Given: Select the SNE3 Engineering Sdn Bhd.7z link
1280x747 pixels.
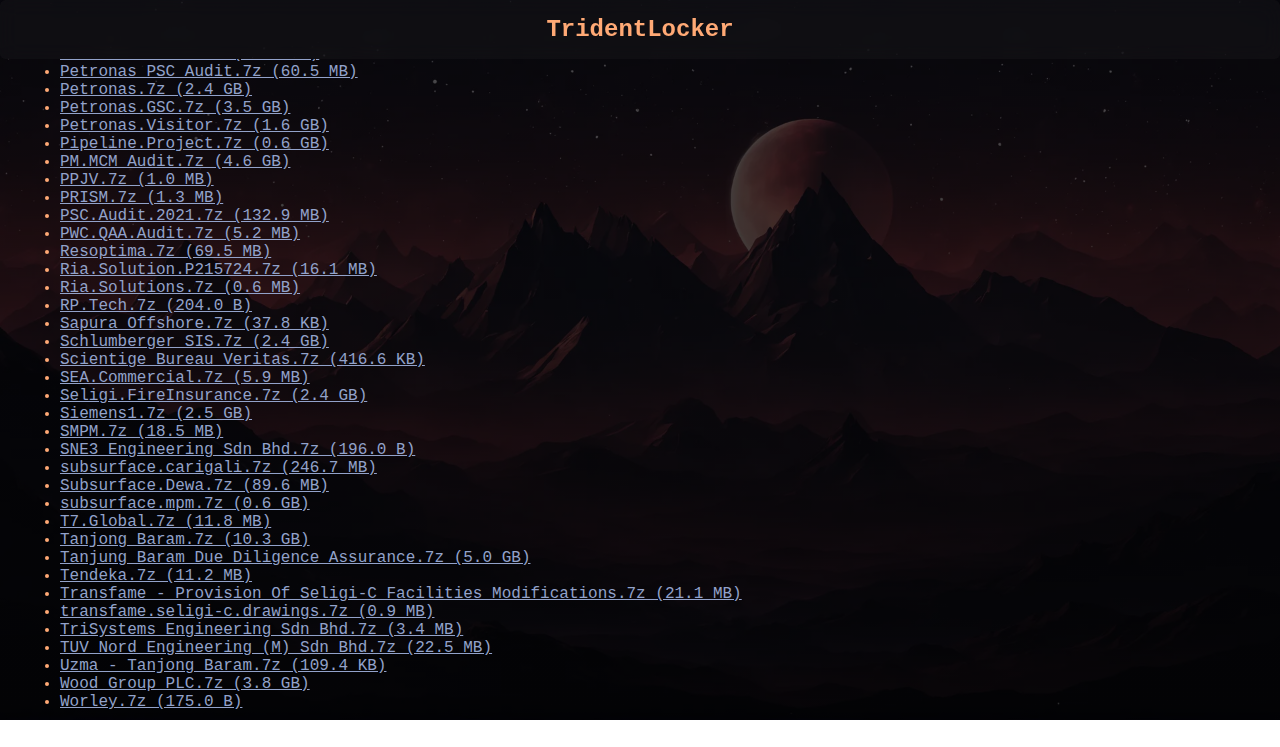Looking at the screenshot, I should coord(237,450).
